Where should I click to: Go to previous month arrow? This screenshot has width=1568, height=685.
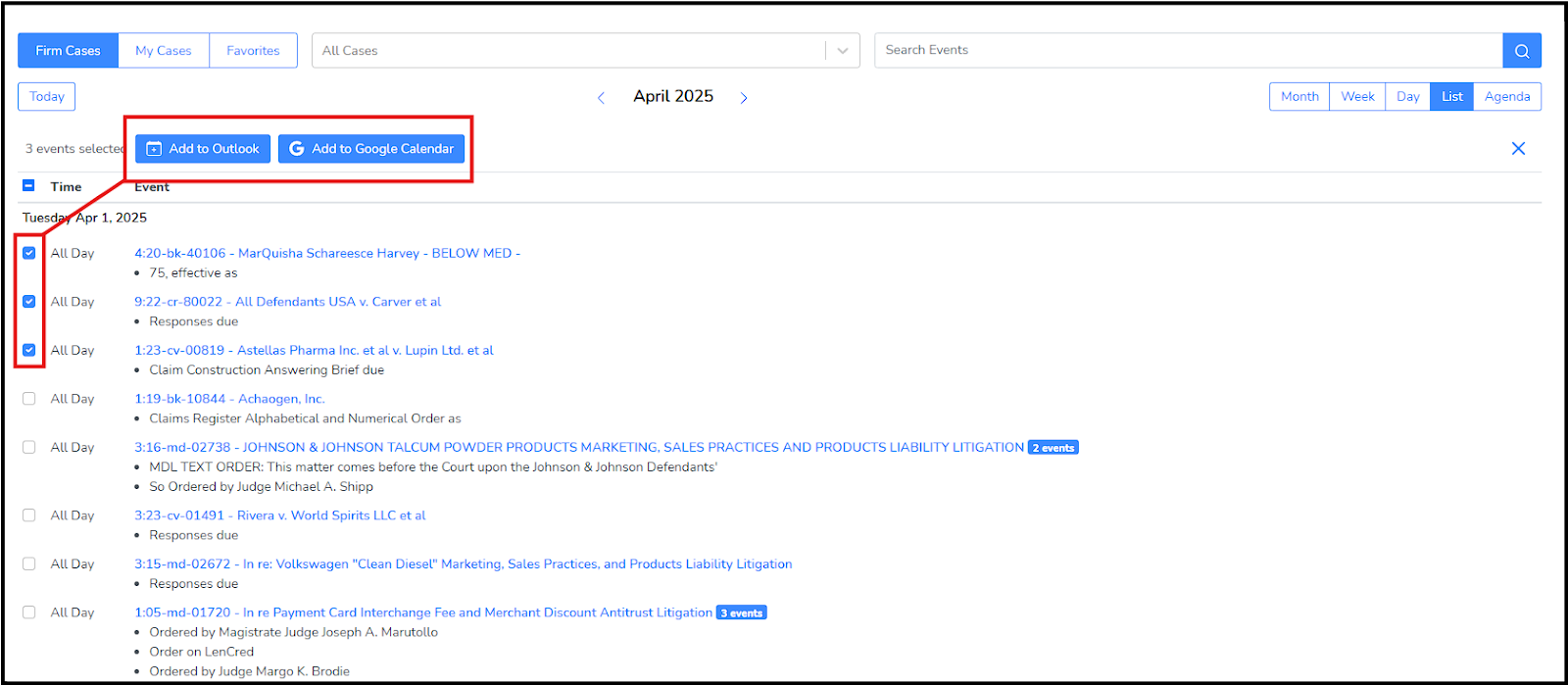point(601,98)
